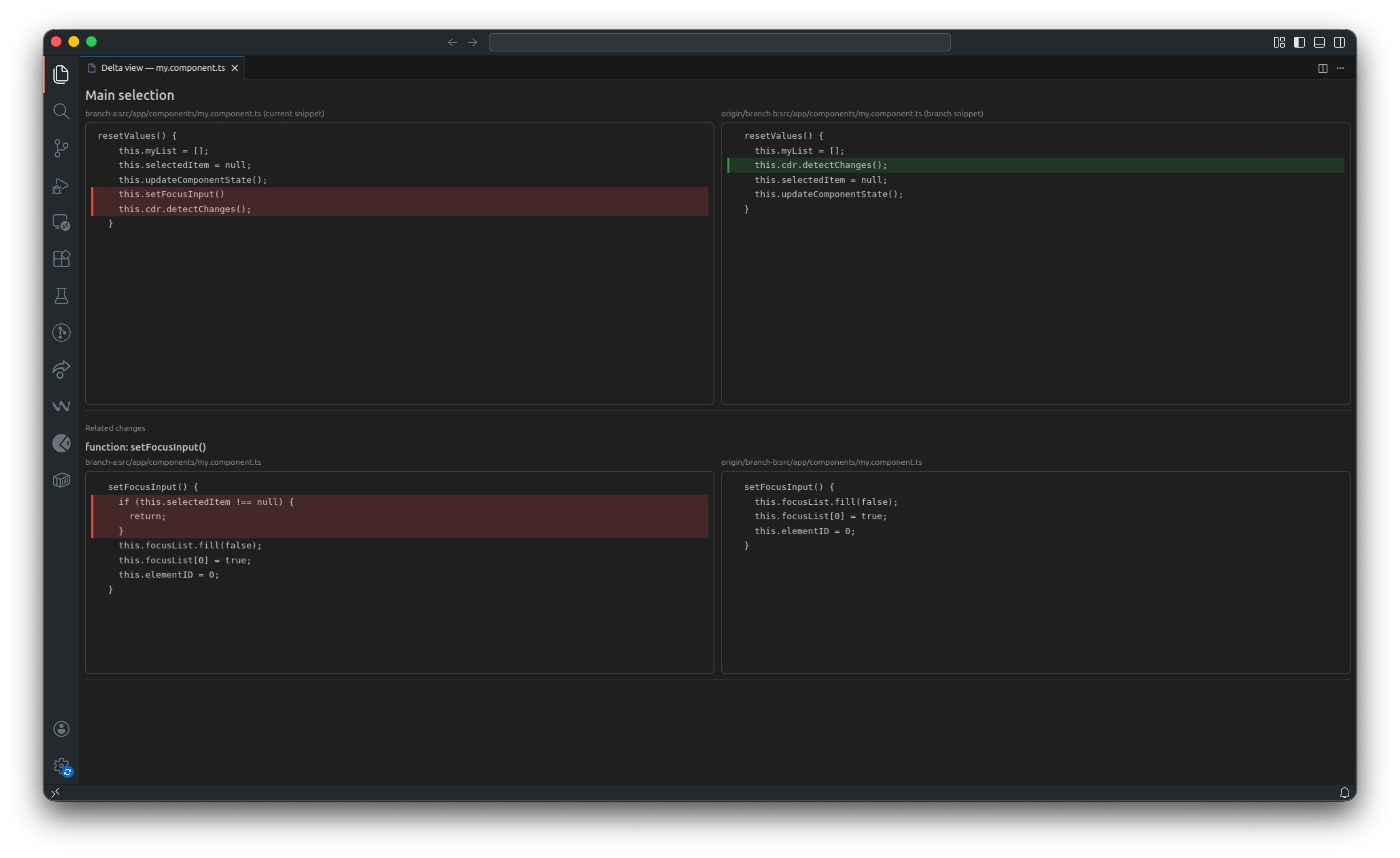
Task: Open the Source Control panel
Action: [x=61, y=147]
